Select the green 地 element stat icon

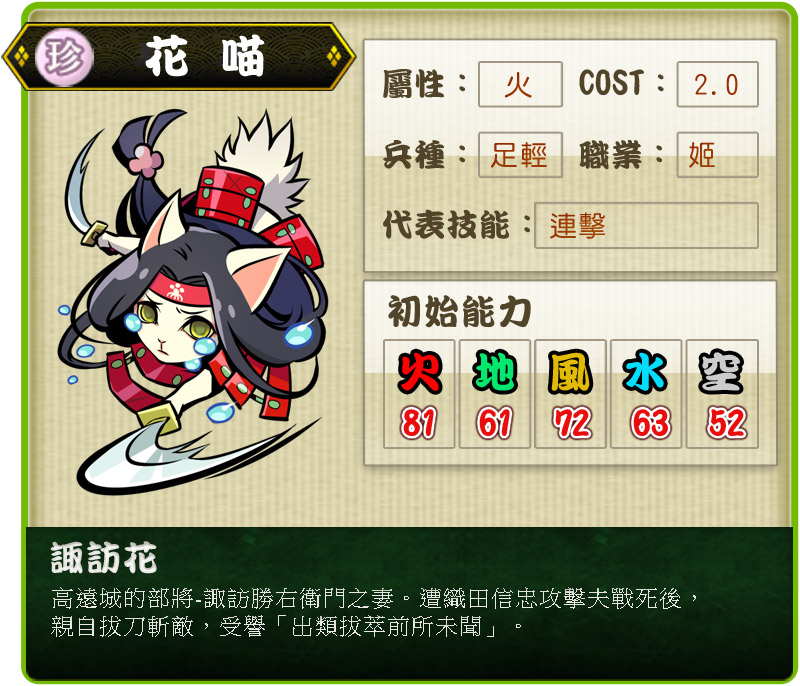click(x=494, y=371)
